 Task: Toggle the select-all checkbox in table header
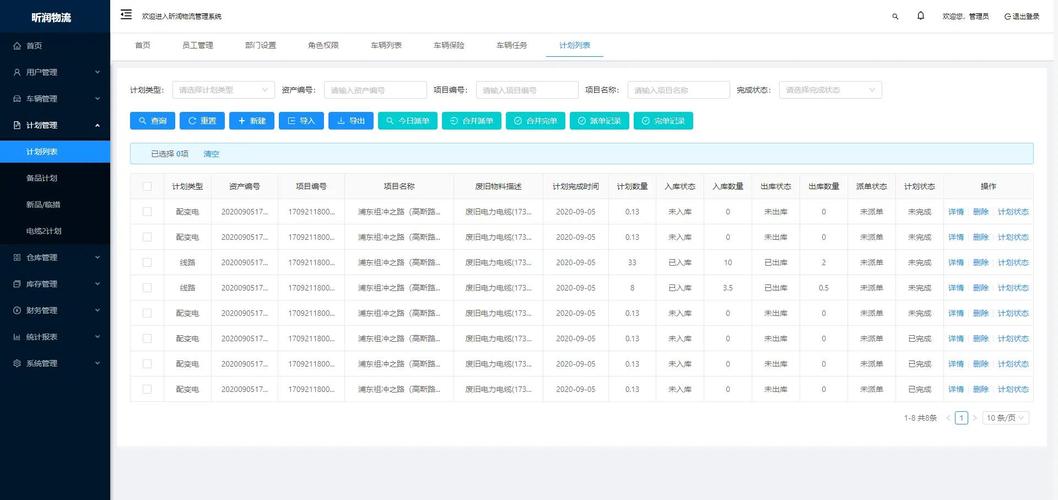147,186
